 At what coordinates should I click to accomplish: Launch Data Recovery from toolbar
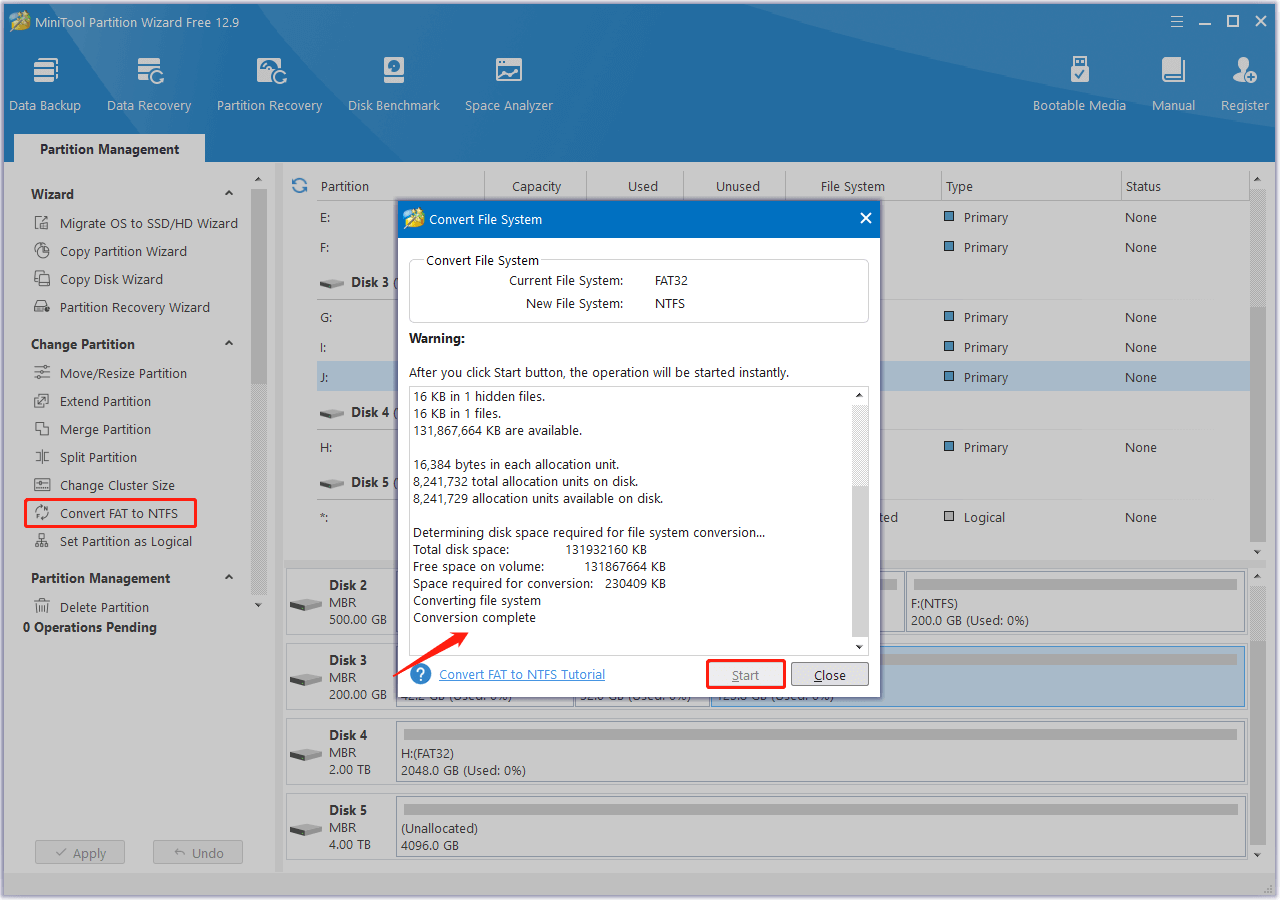[x=149, y=84]
